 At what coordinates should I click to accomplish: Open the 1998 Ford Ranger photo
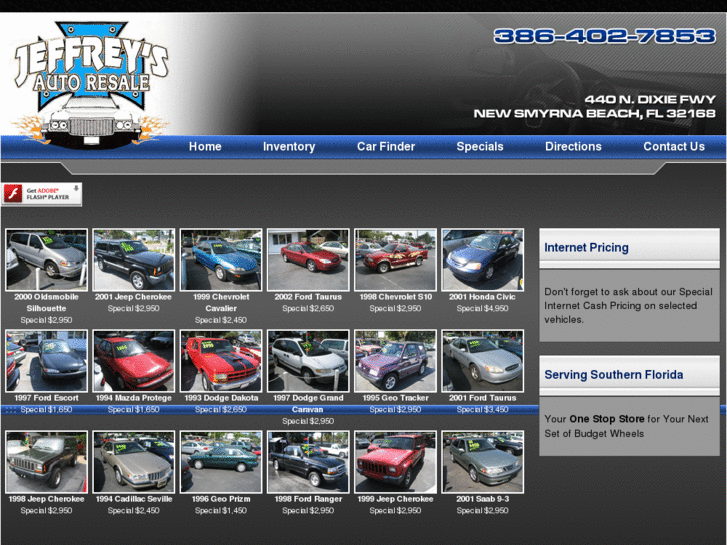[x=308, y=462]
